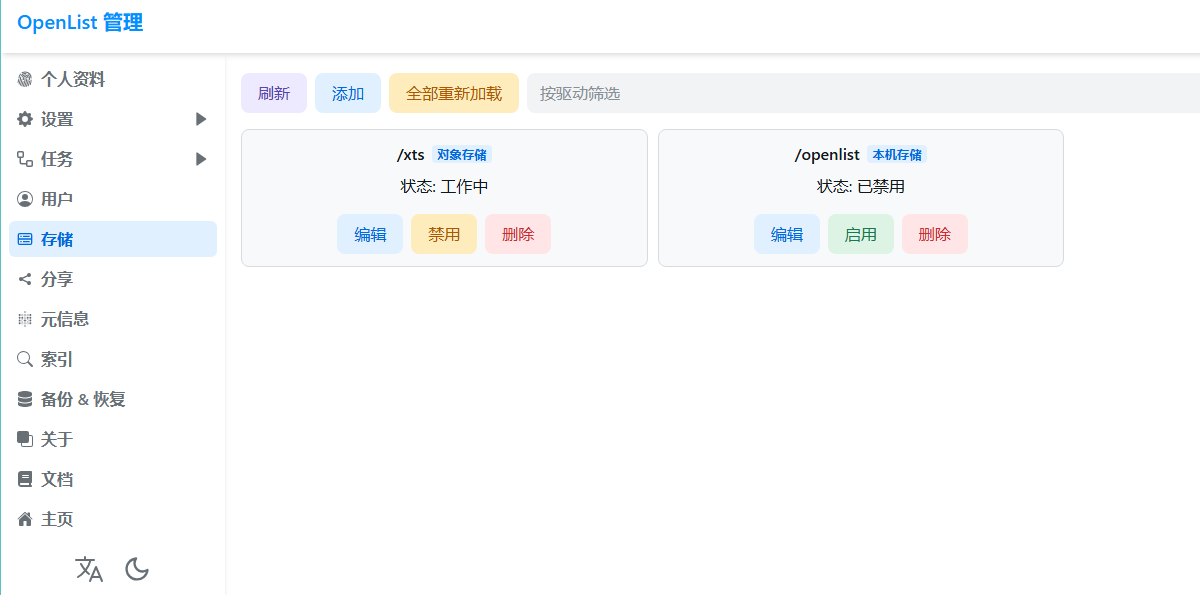The width and height of the screenshot is (1200, 595).
Task: Click the magnifier icon for 索引
Action: click(x=25, y=359)
